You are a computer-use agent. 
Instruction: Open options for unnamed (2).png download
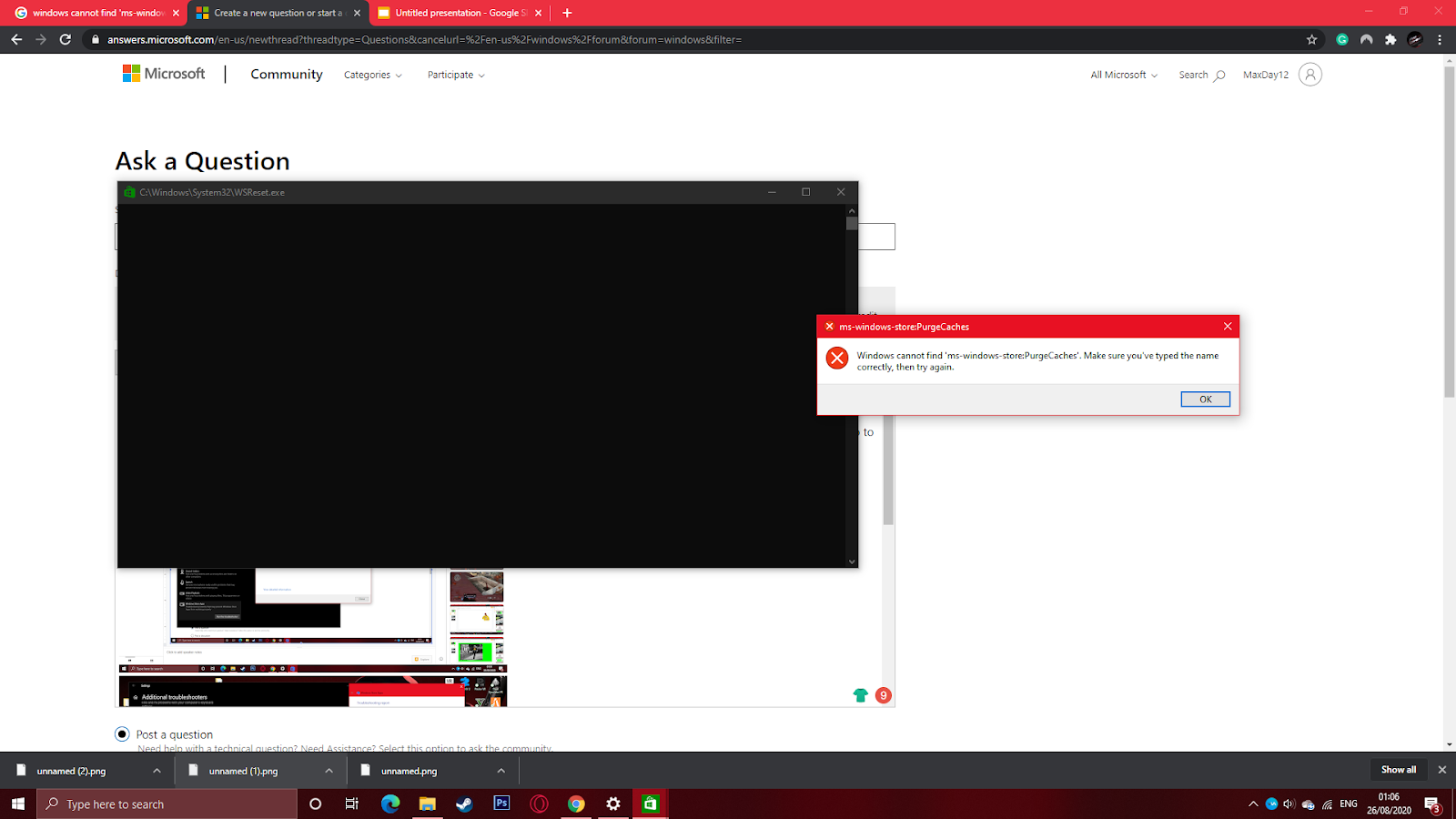coord(157,771)
